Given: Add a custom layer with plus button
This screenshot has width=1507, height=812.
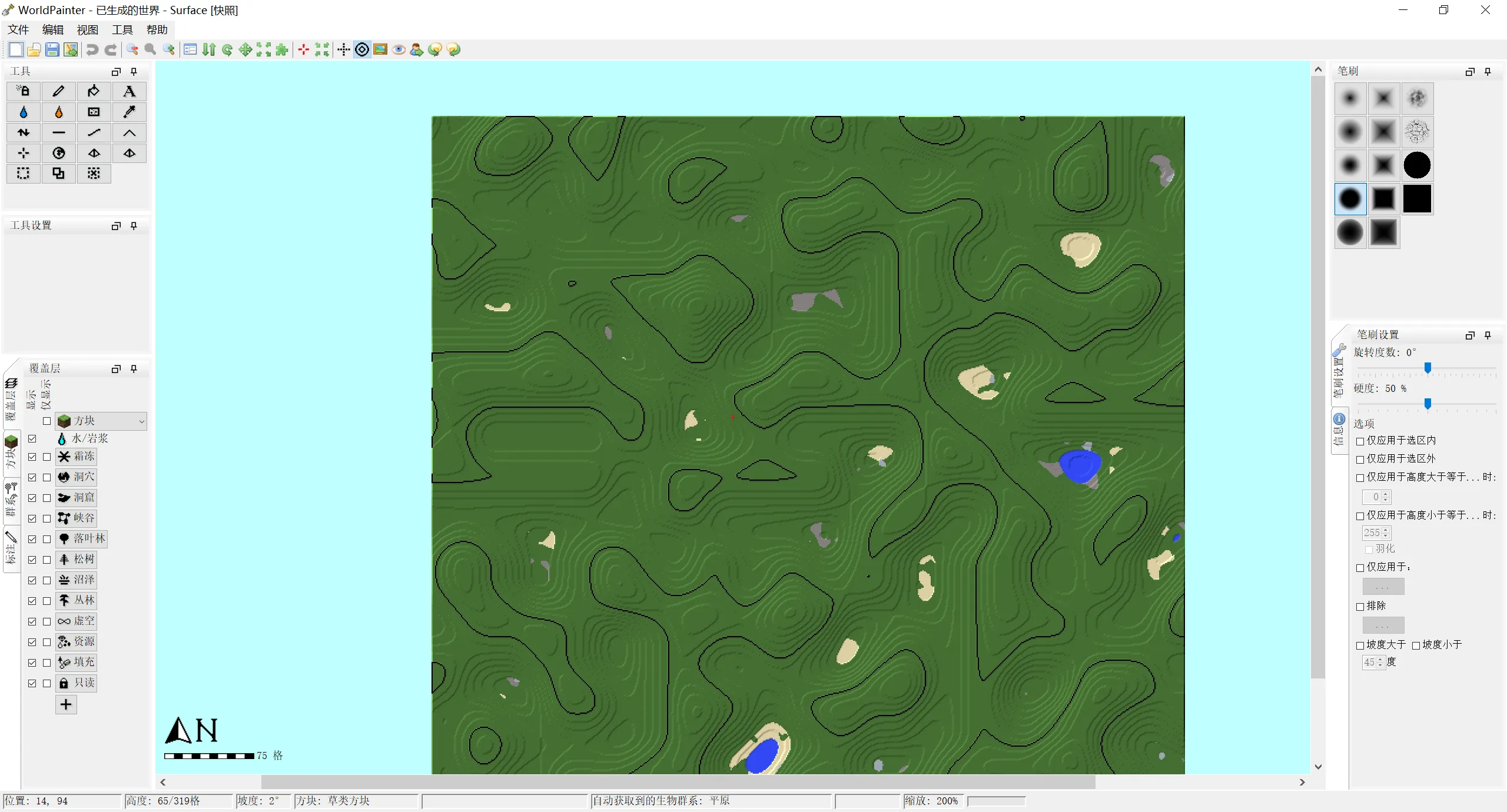Looking at the screenshot, I should [66, 705].
